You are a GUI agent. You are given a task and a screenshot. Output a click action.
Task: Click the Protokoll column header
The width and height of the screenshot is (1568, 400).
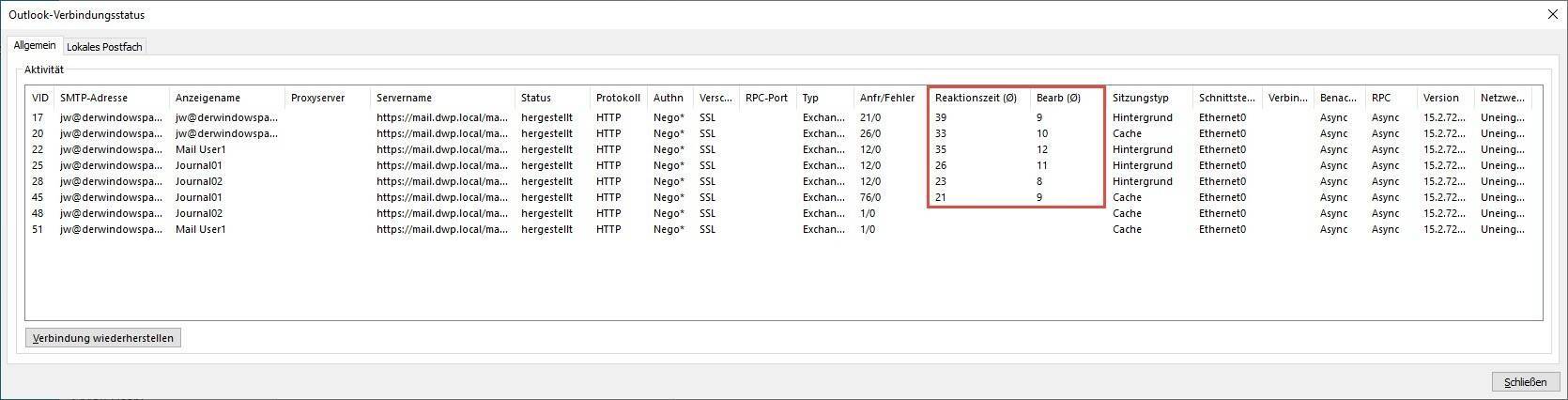tap(618, 98)
